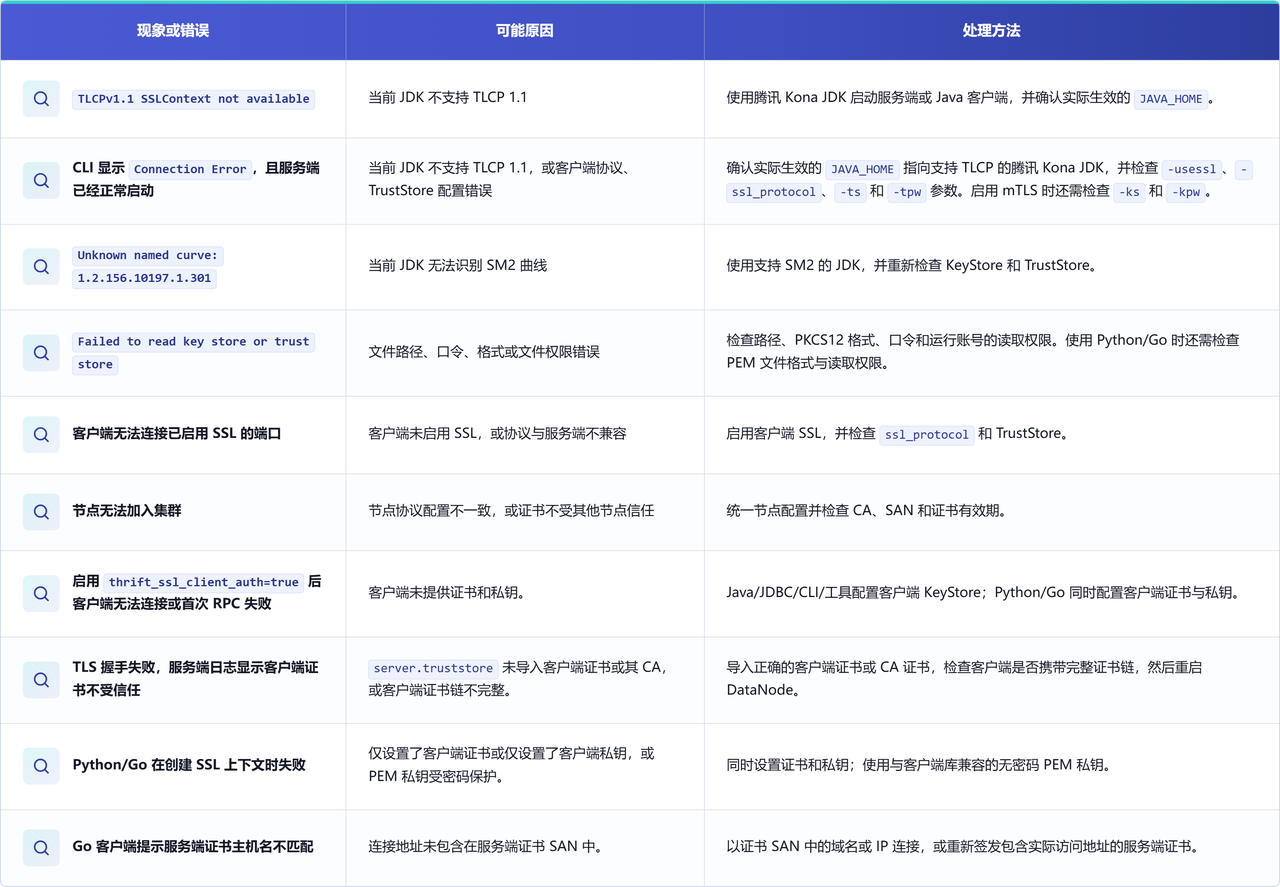1280x887 pixels.
Task: Click the search icon beside TLCPv1.1 SSLContext error
Action: (41, 99)
